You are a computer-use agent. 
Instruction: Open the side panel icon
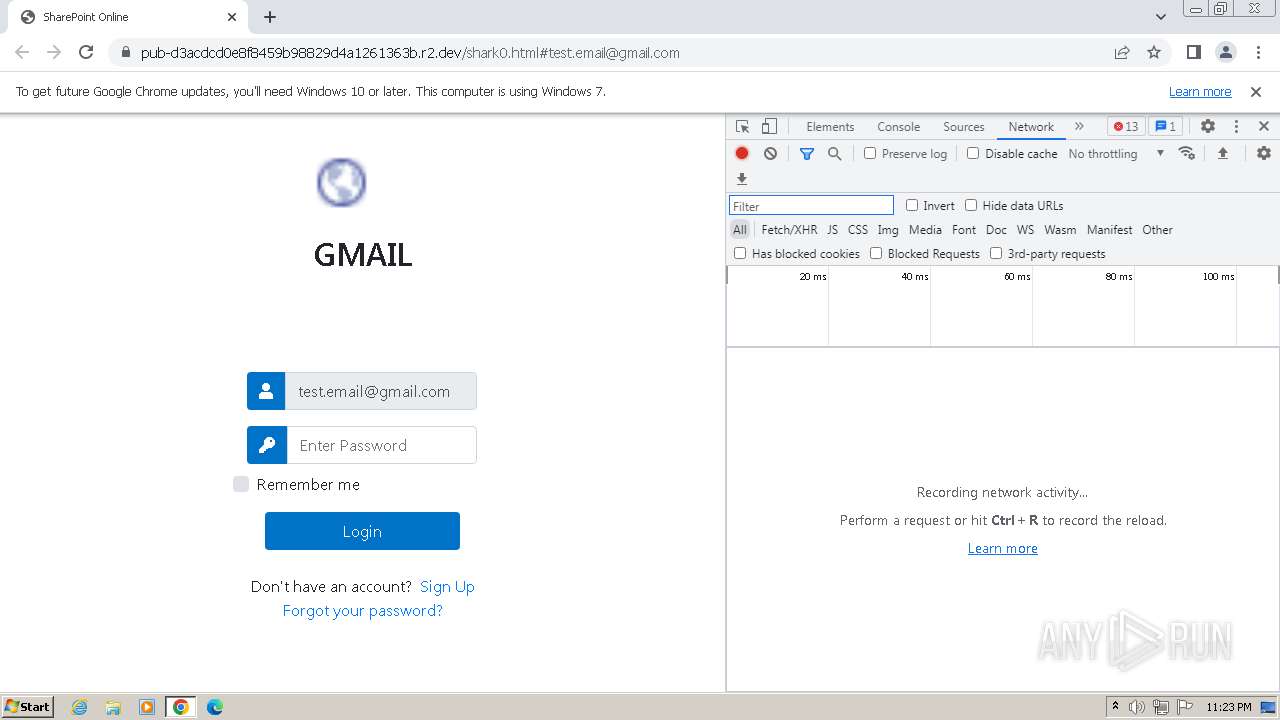(x=1193, y=53)
